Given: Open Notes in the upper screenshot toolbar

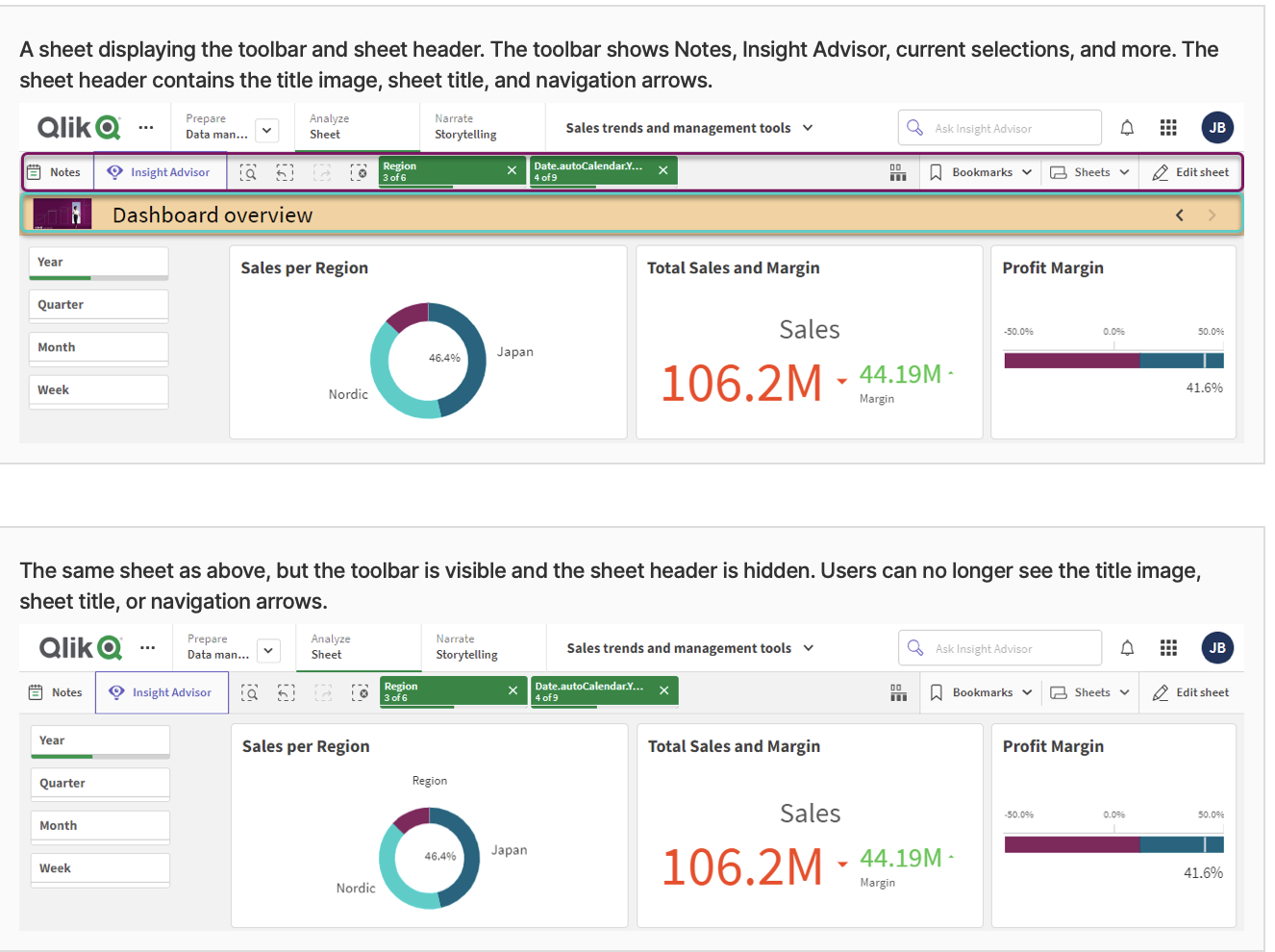Looking at the screenshot, I should (54, 172).
